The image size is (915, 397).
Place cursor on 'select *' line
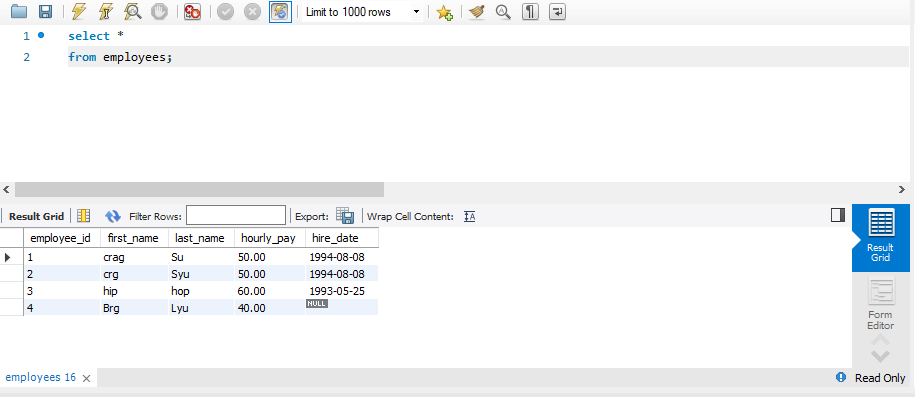tap(96, 36)
